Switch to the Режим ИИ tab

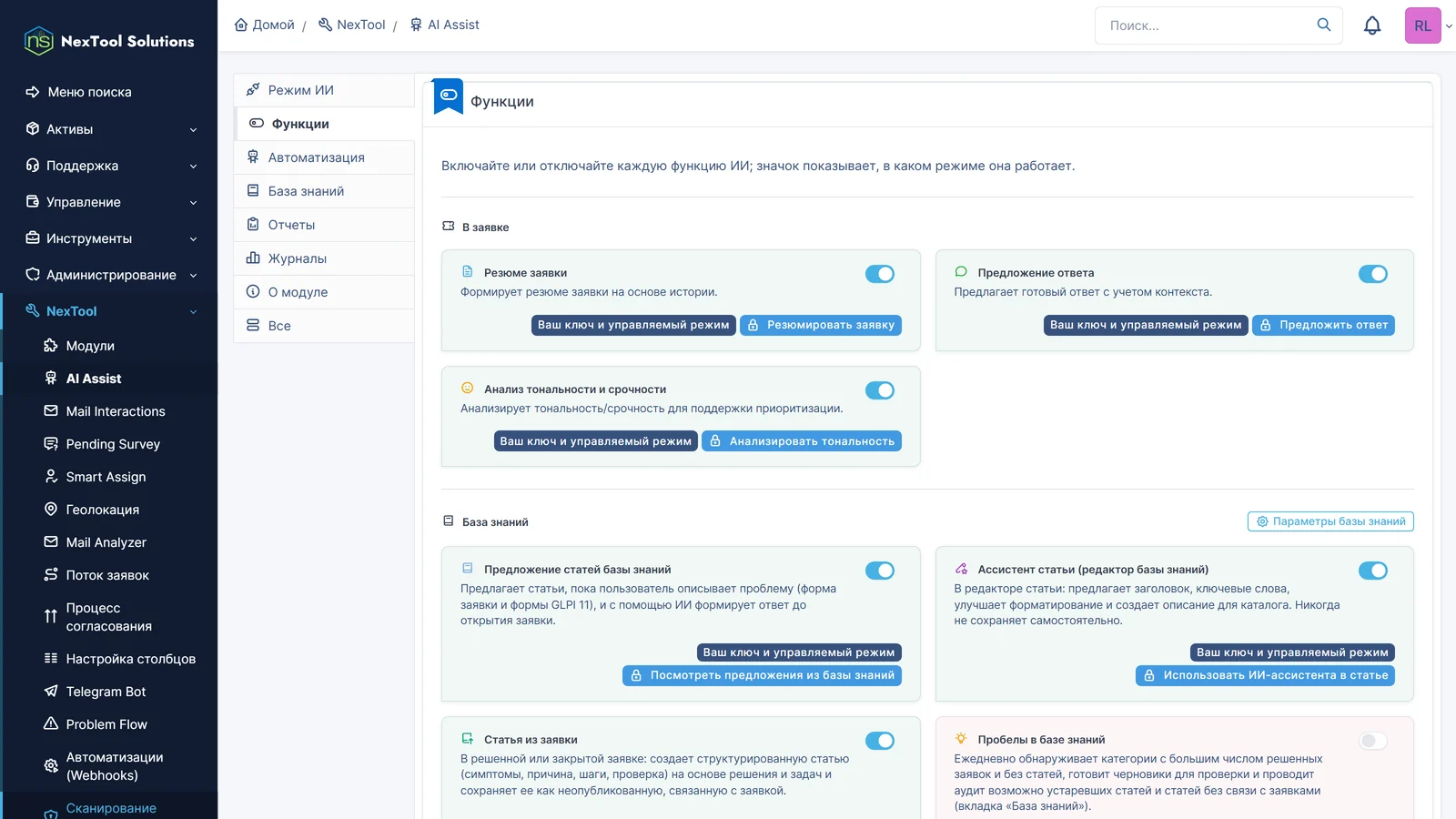[x=324, y=90]
